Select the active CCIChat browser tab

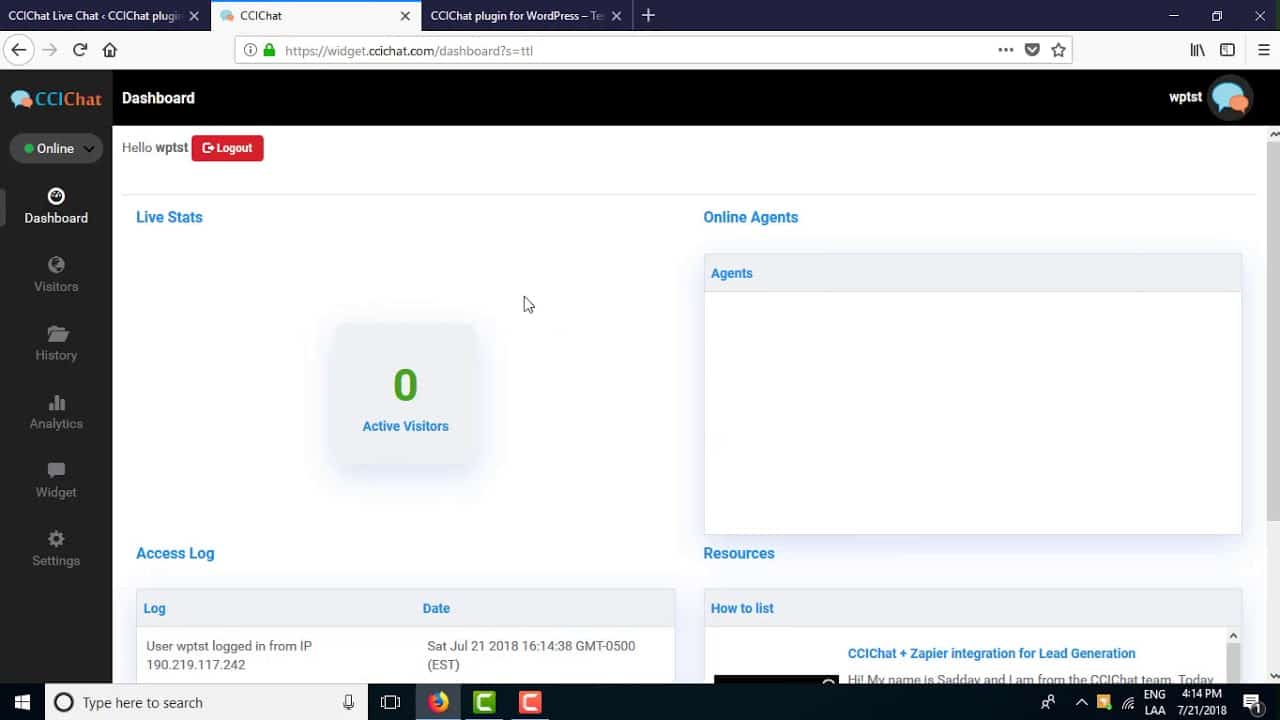tap(315, 16)
